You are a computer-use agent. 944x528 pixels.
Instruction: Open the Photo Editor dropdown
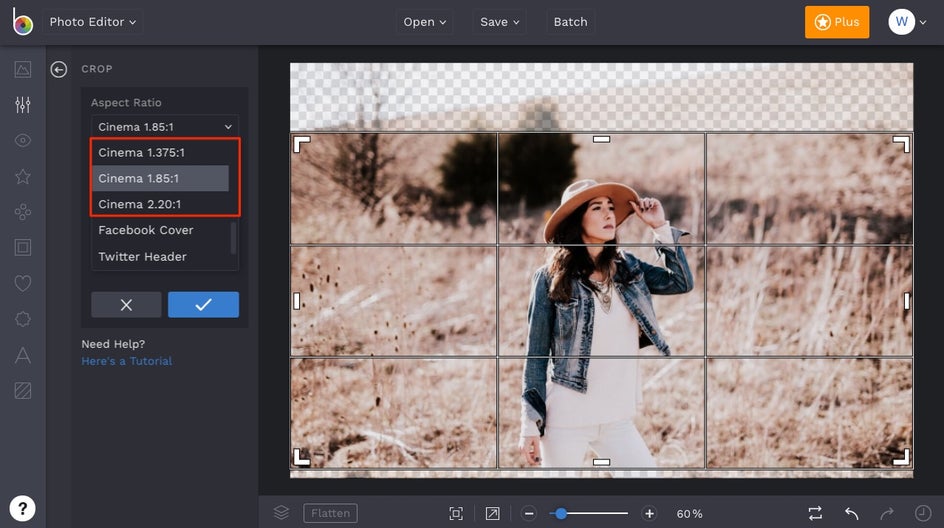[x=93, y=22]
